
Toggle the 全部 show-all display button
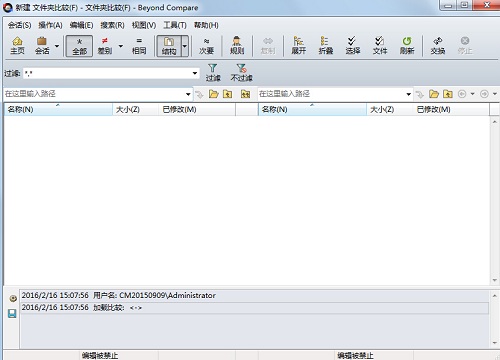pos(79,46)
